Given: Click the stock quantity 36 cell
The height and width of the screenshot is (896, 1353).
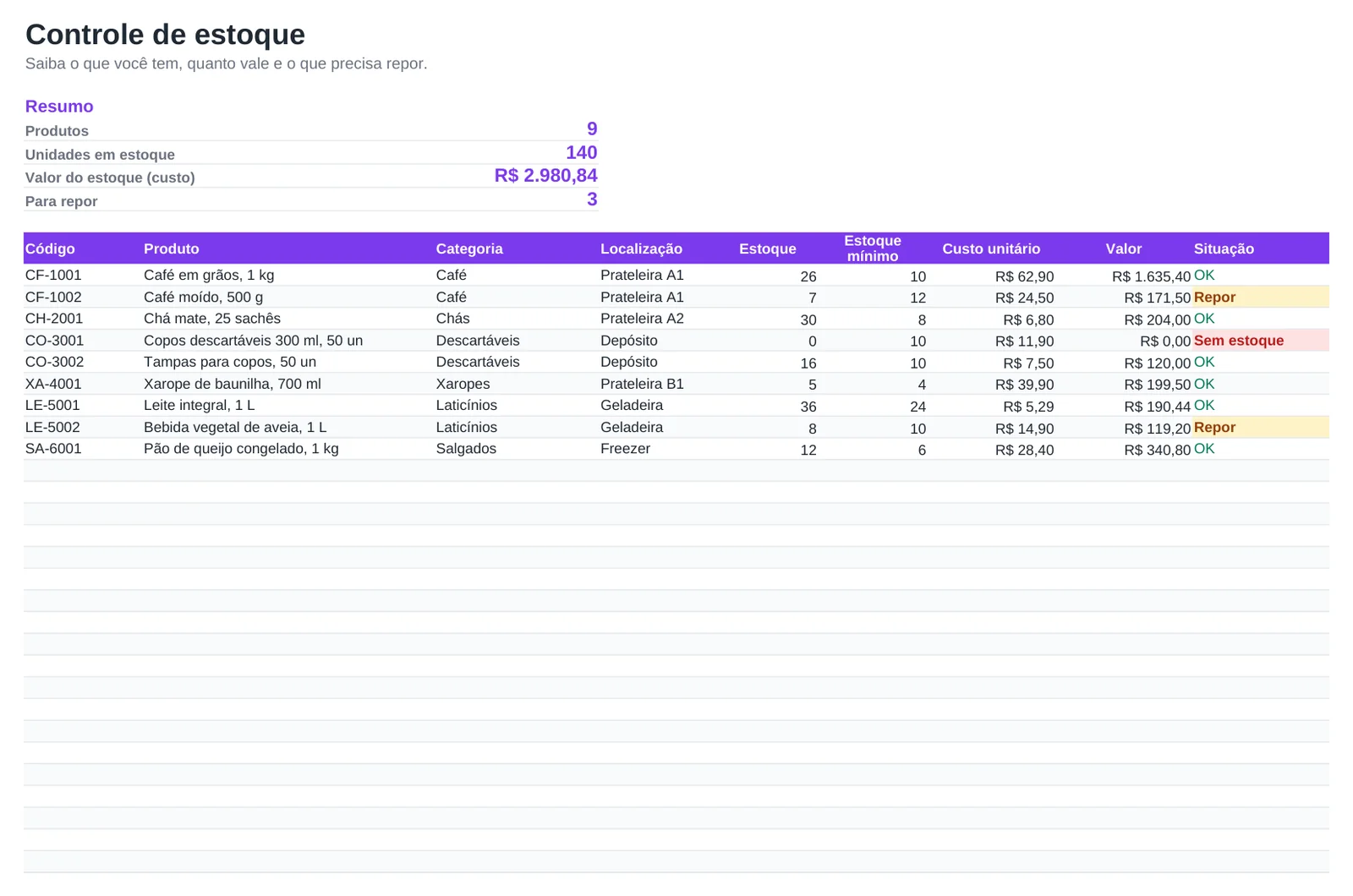Looking at the screenshot, I should click(x=808, y=407).
